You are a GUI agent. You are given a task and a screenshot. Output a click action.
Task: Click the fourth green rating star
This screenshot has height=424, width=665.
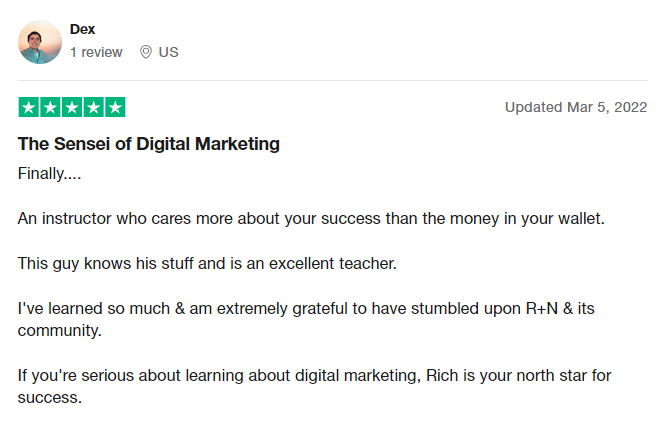click(x=93, y=107)
